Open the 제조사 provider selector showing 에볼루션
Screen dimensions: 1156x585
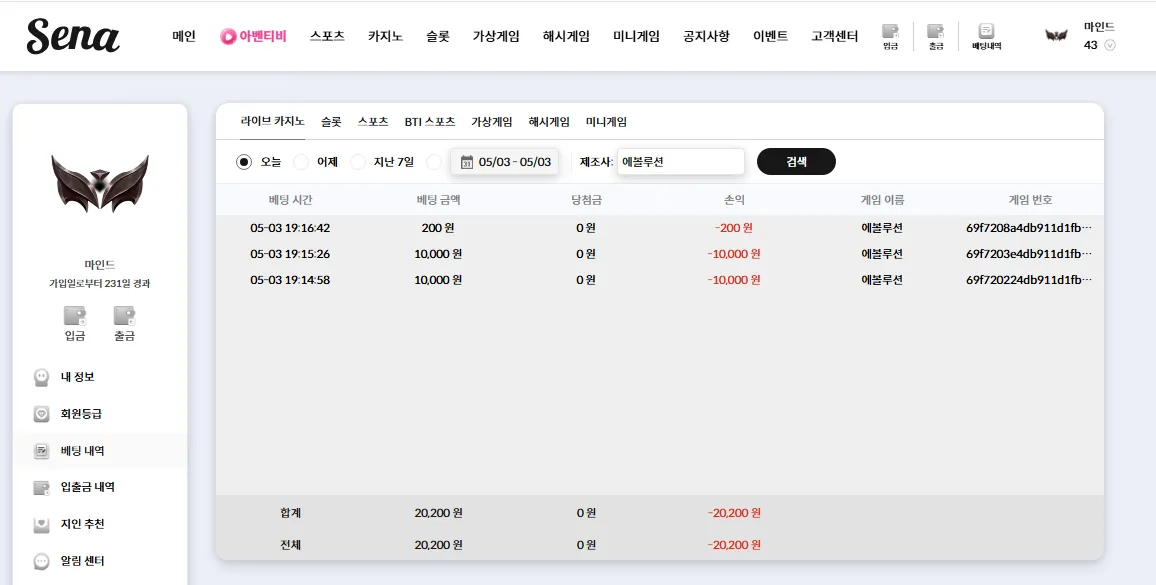680,162
